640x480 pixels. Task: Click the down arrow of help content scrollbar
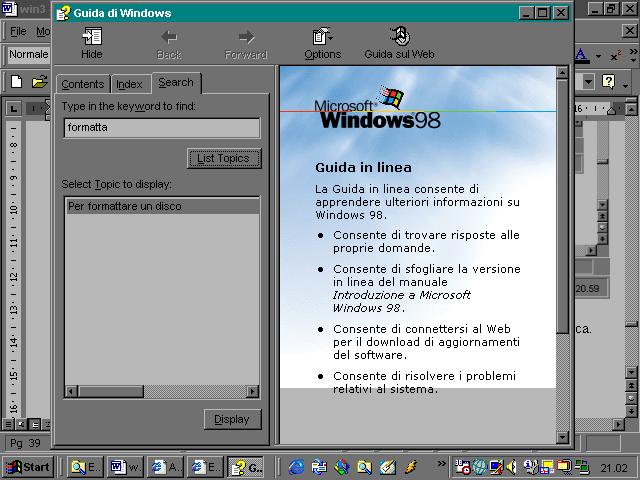[x=562, y=438]
